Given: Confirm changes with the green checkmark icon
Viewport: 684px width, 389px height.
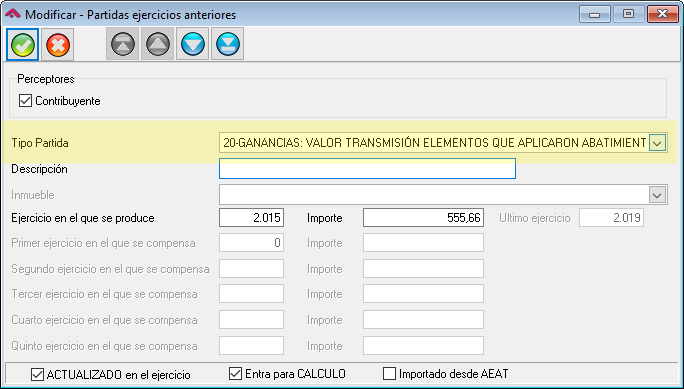Looking at the screenshot, I should coord(23,44).
